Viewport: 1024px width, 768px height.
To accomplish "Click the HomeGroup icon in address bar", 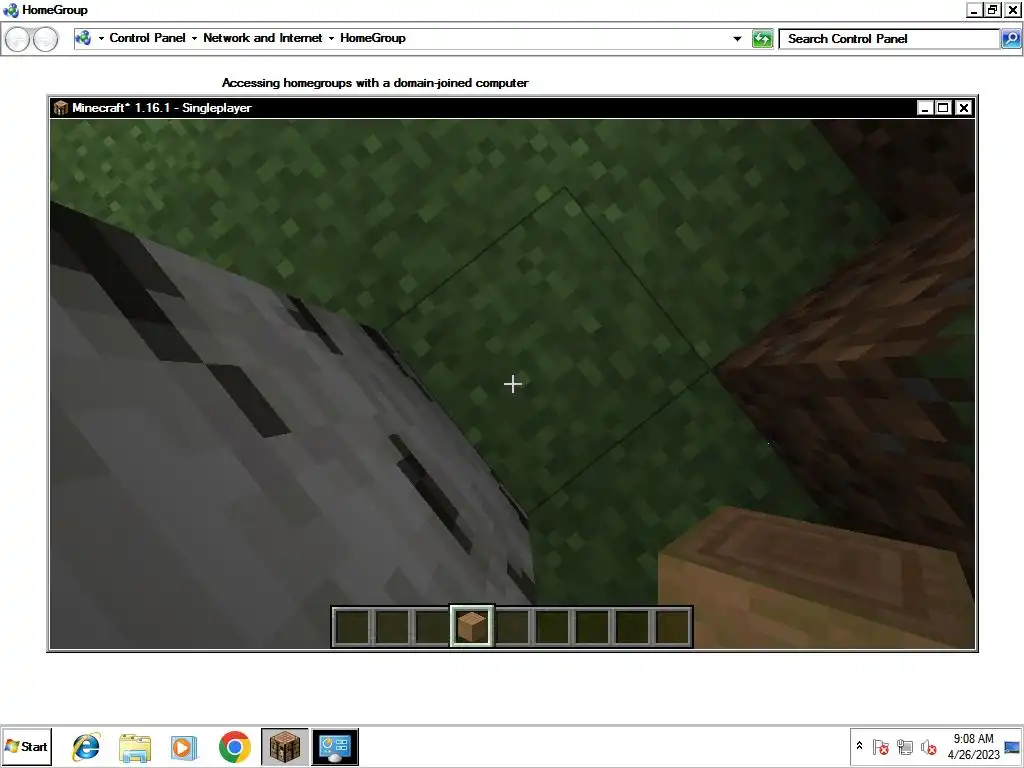I will pos(83,38).
